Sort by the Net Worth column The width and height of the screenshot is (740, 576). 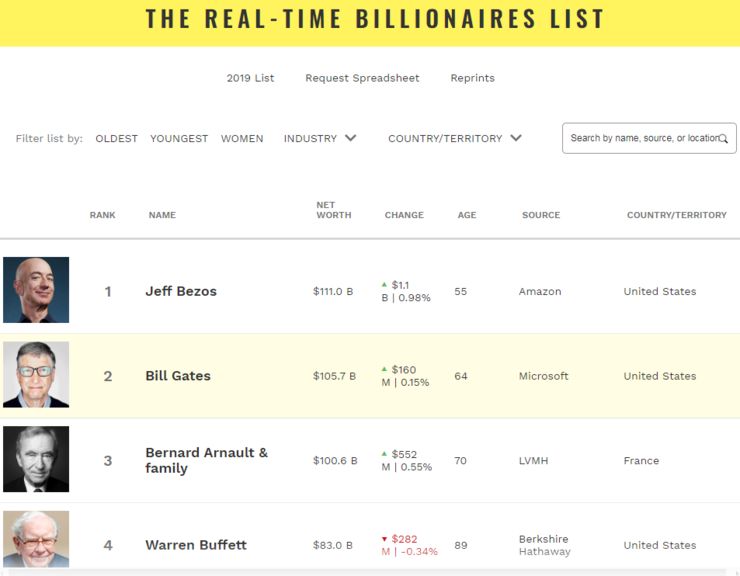click(333, 210)
